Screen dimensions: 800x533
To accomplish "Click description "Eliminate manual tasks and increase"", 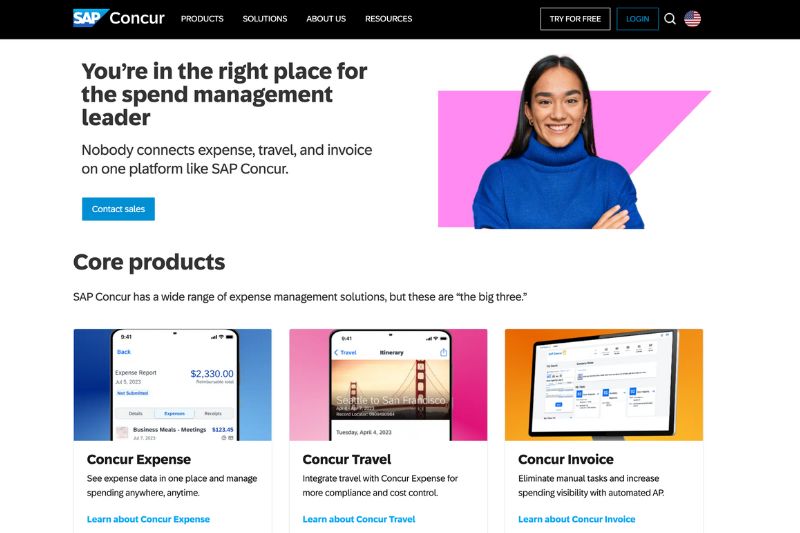I will click(591, 486).
